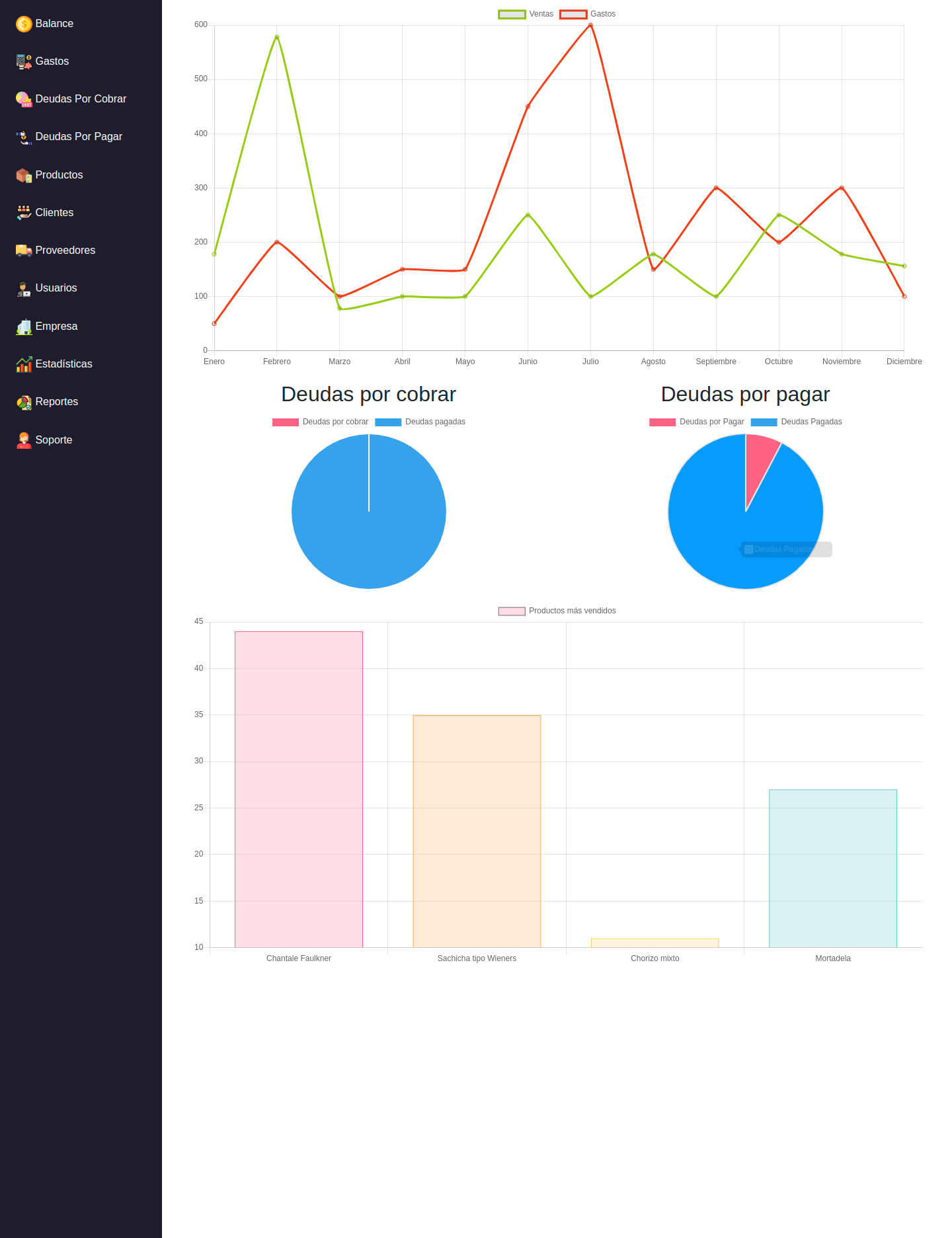This screenshot has width=952, height=1238.
Task: Toggle Deudas por cobrar legend swatch
Action: 286,422
